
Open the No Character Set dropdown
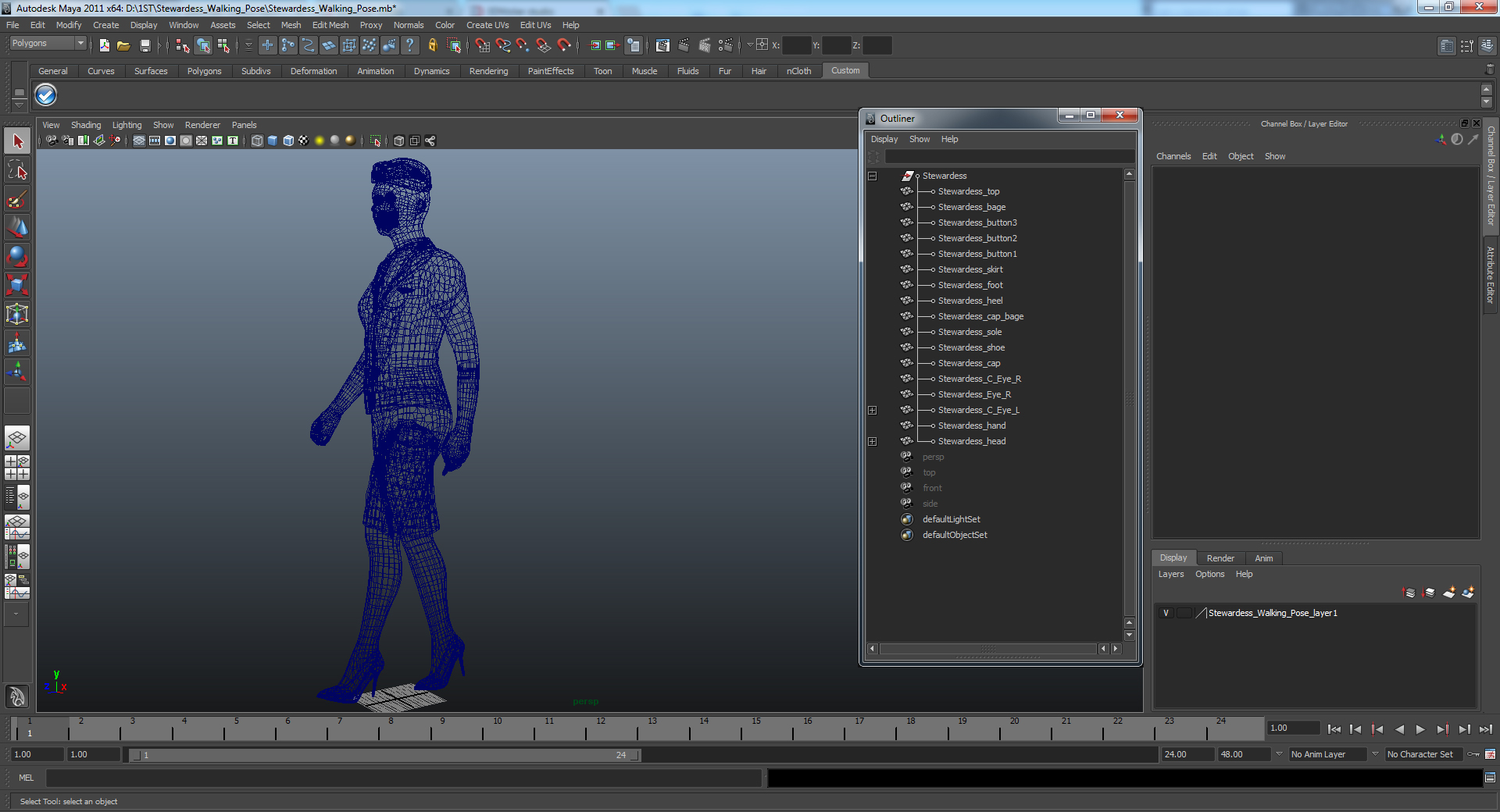(1423, 754)
